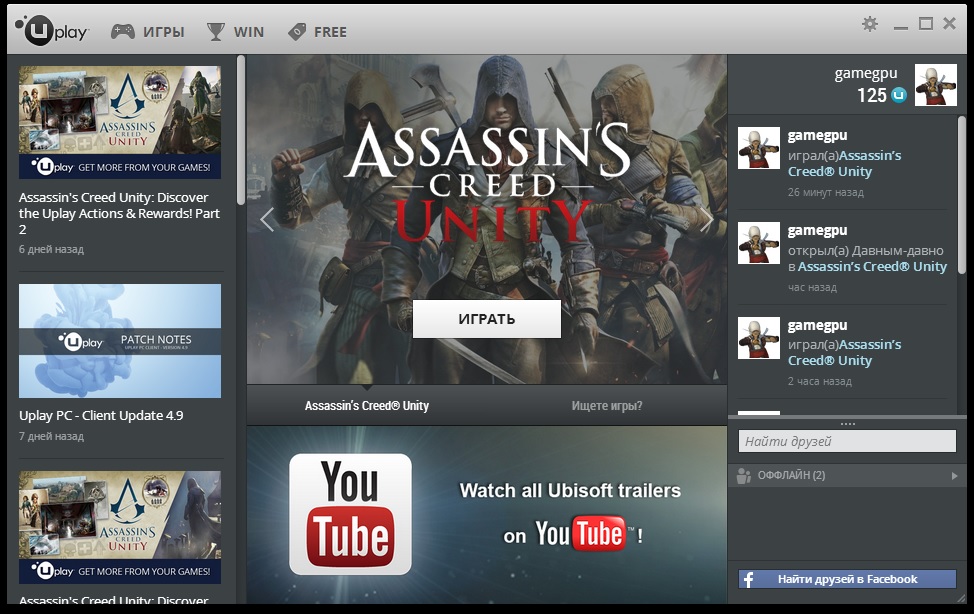Open 'Uplay PC - Client Update 4.9' news

click(x=101, y=415)
